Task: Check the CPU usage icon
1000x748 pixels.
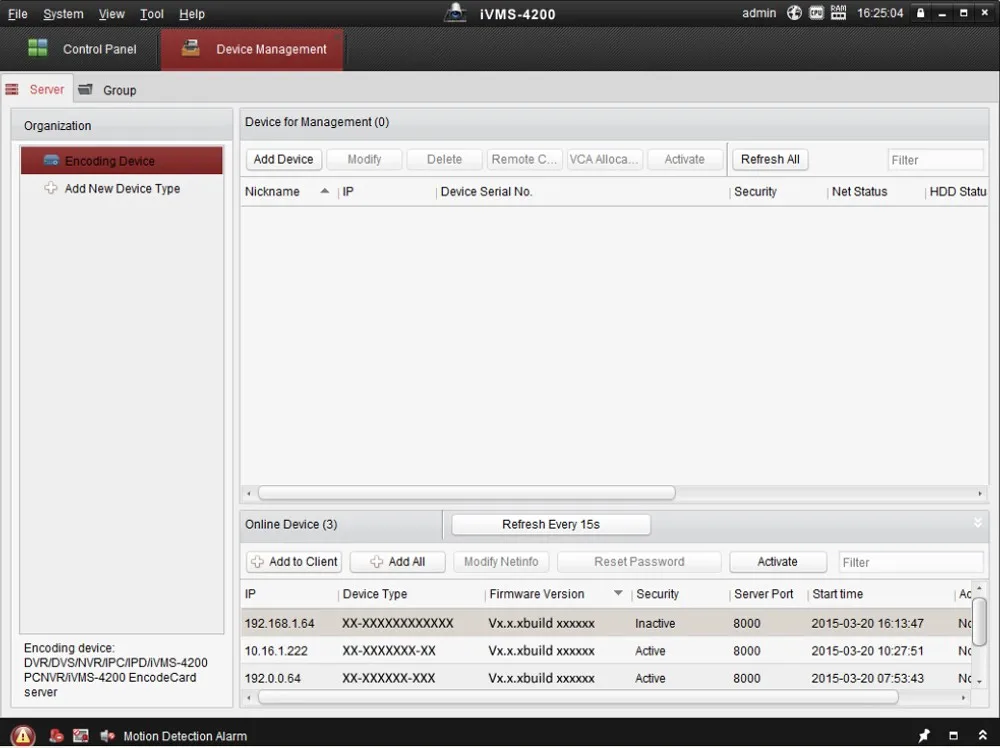Action: coord(816,13)
